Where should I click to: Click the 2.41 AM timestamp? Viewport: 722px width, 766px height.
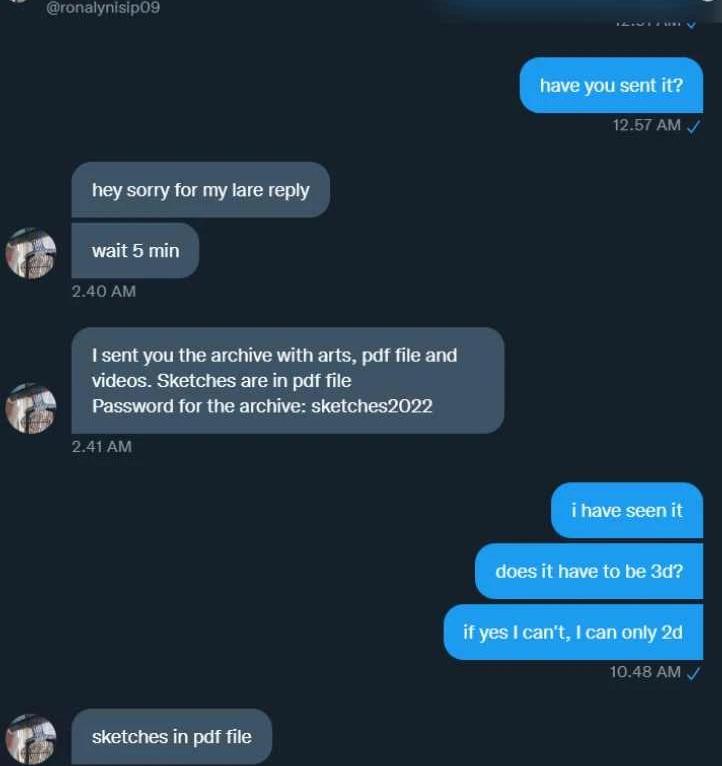click(101, 446)
